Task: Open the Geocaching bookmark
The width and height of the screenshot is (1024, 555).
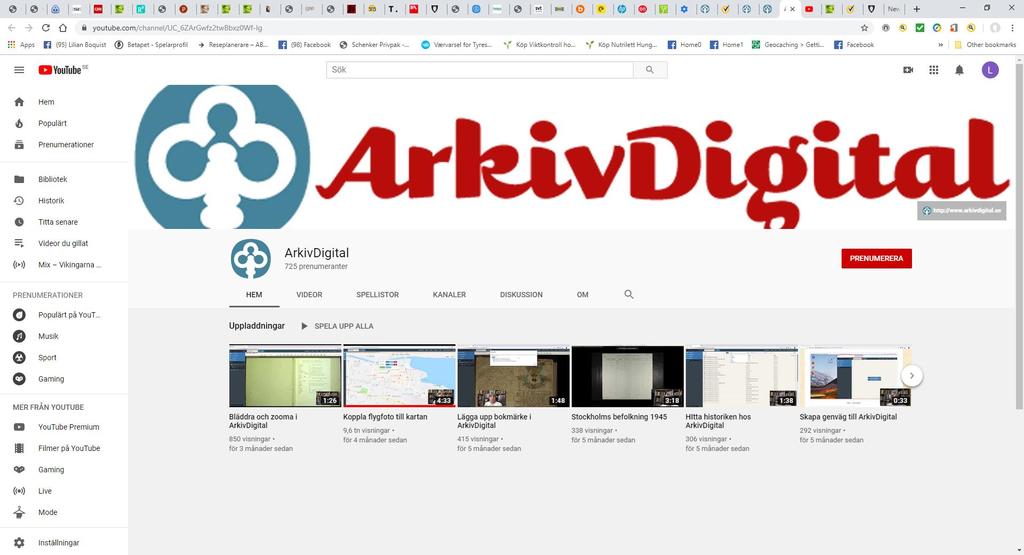Action: (788, 45)
